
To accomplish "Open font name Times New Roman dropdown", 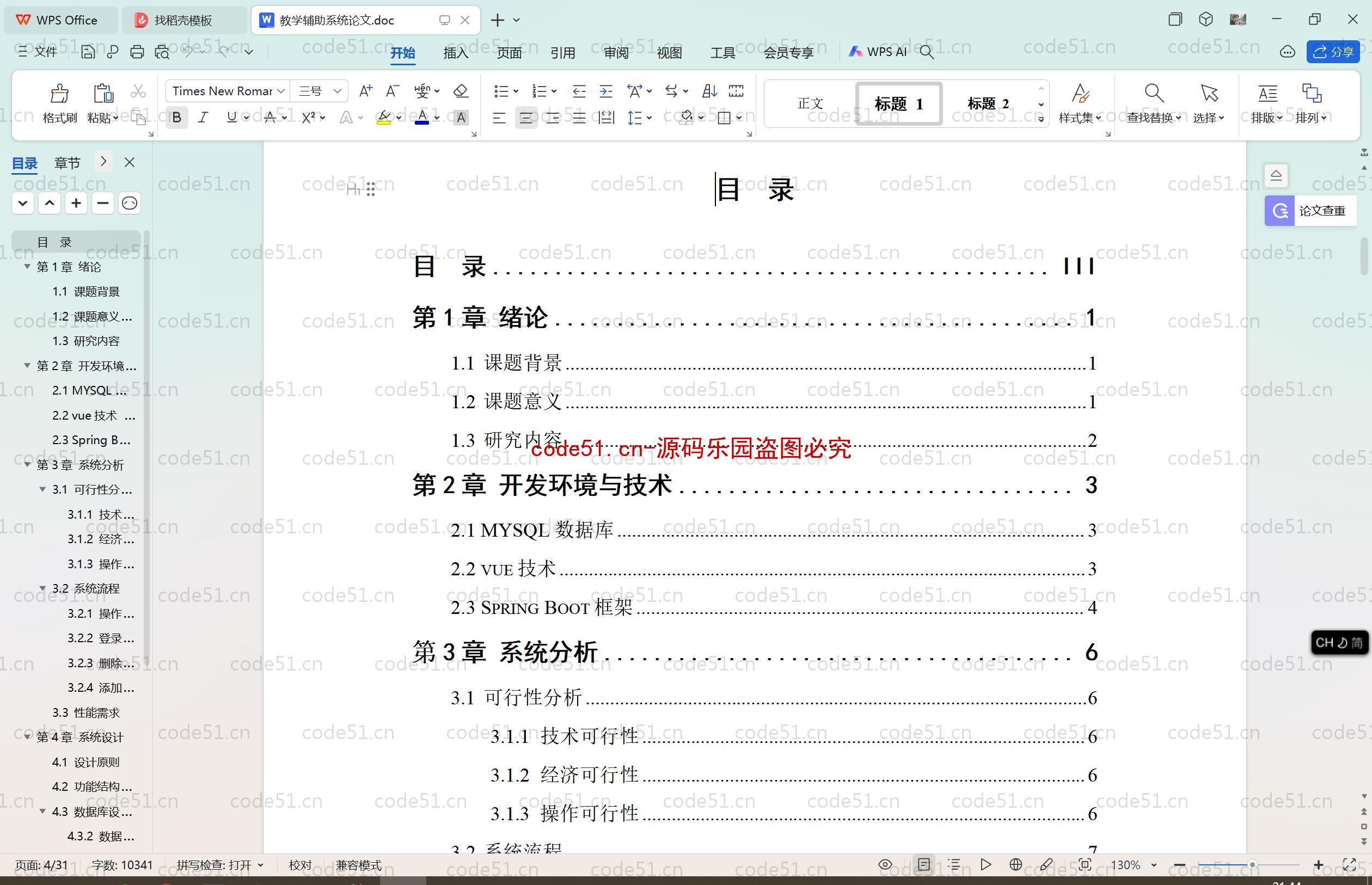I will 282,91.
